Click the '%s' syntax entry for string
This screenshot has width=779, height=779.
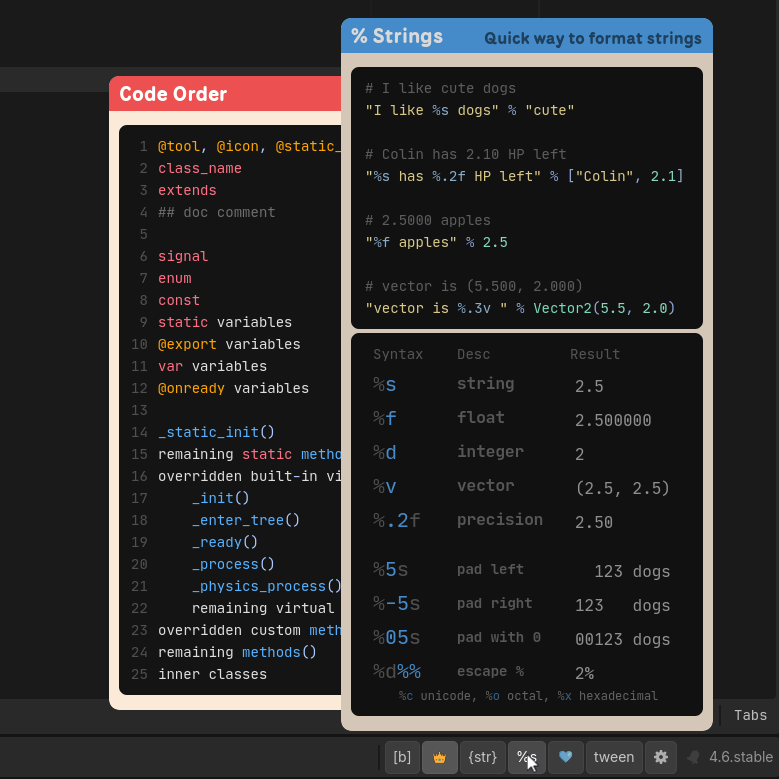pos(385,385)
